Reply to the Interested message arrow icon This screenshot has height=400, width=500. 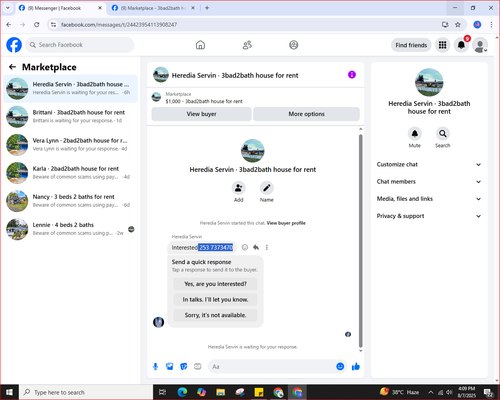pos(256,247)
